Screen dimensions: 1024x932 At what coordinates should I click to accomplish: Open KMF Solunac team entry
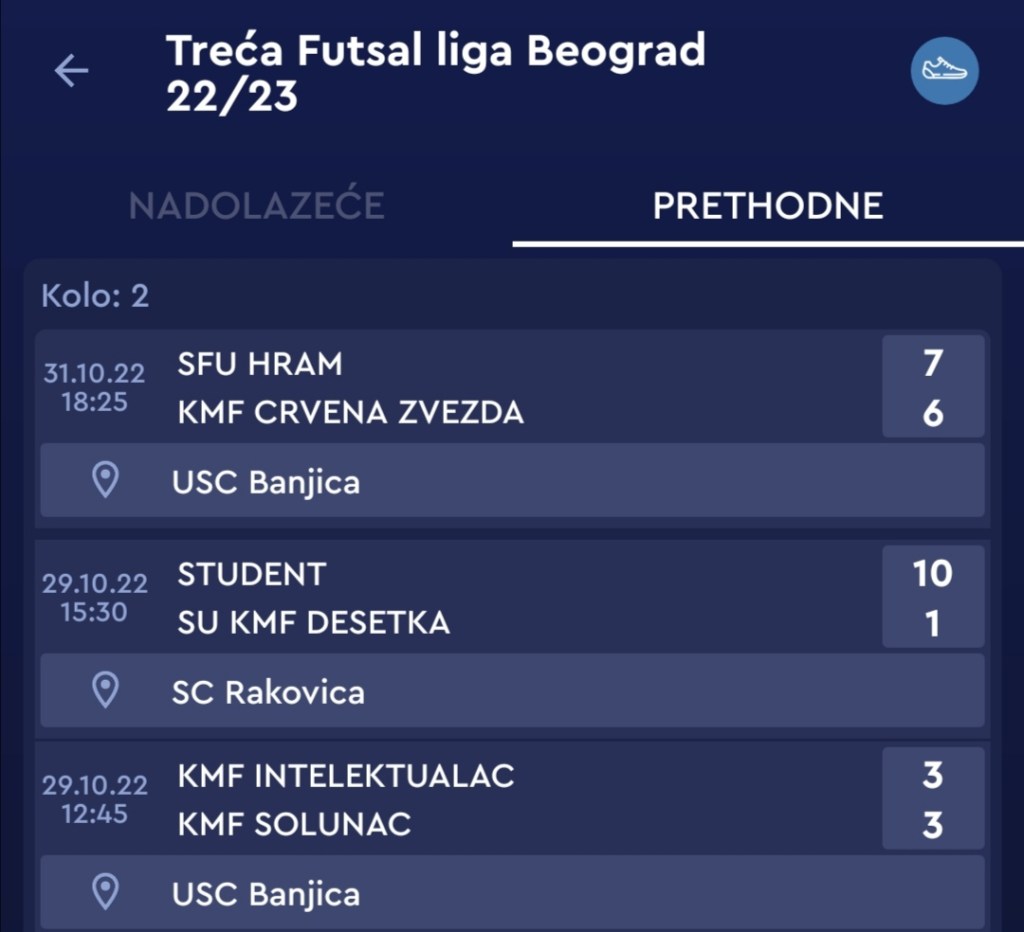pyautogui.click(x=294, y=825)
